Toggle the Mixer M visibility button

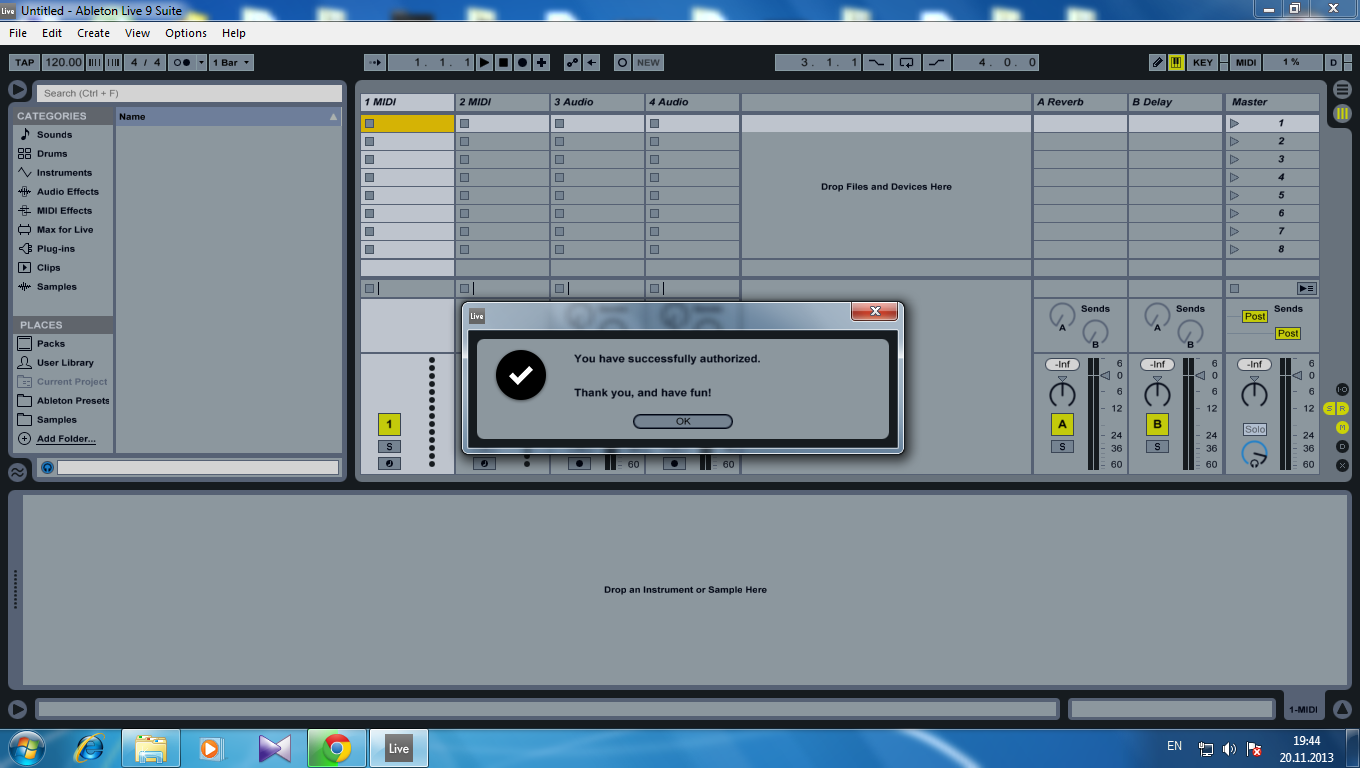pyautogui.click(x=1342, y=427)
